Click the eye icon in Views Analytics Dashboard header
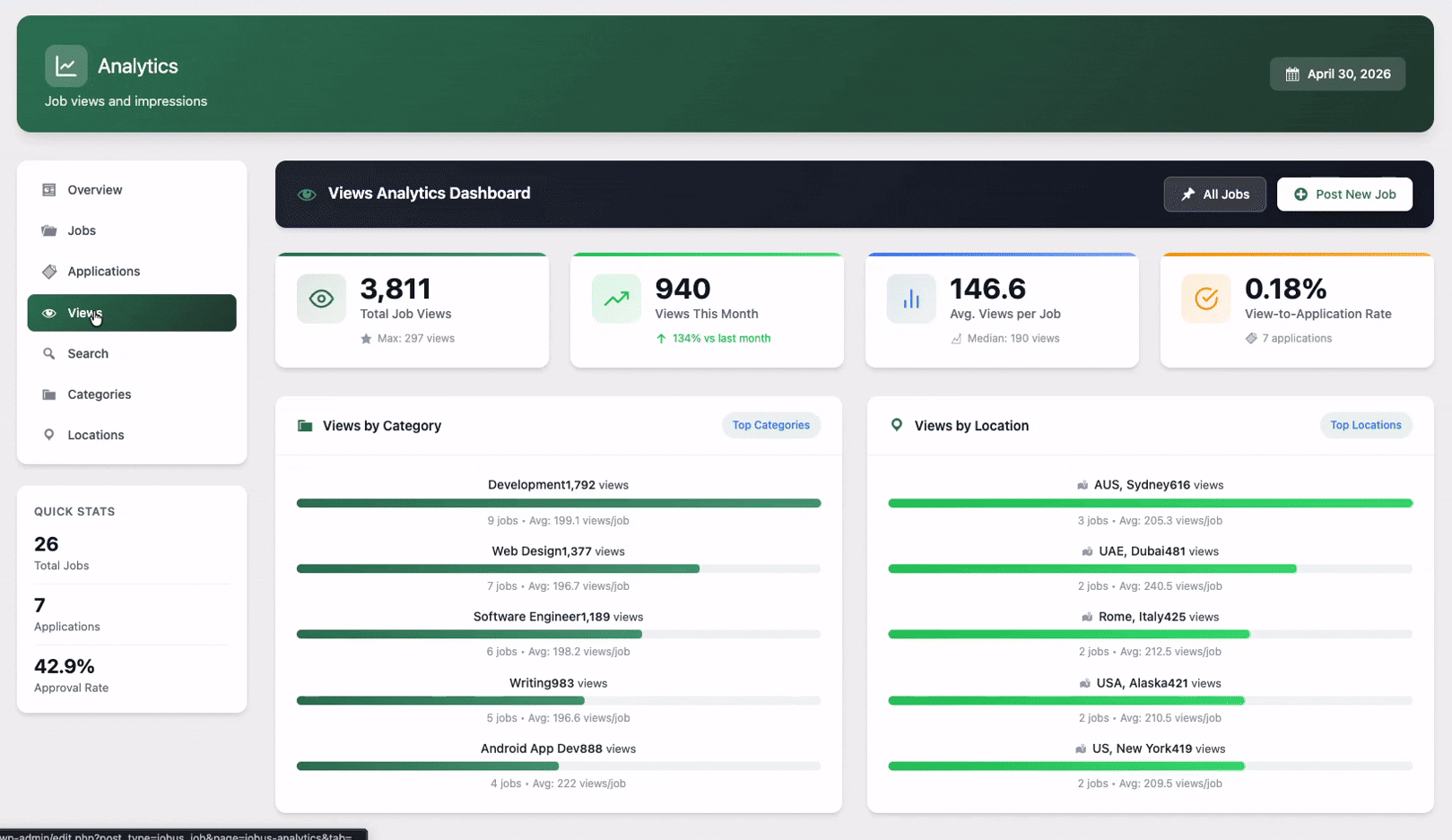The height and width of the screenshot is (840, 1452). click(x=307, y=195)
